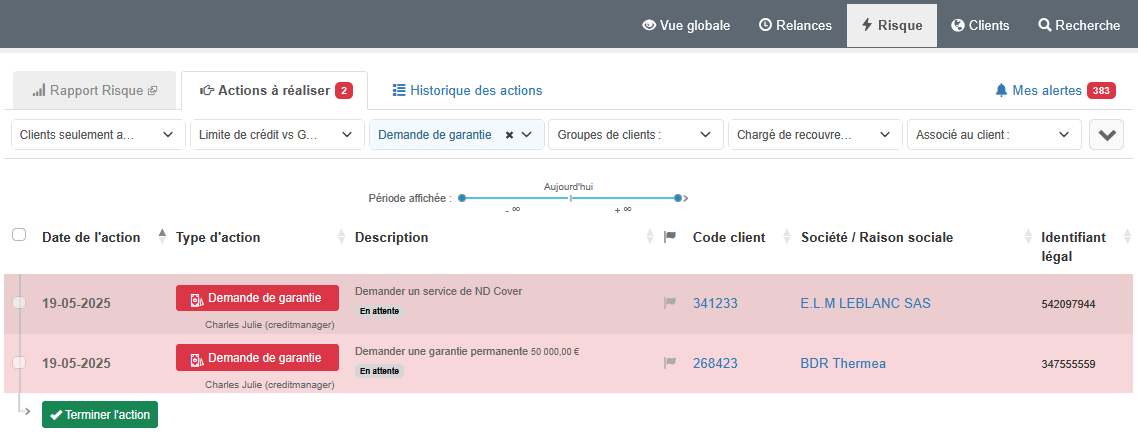Expand the Chargé de recouvrement dropdown
Viewport: 1138px width, 432px height.
pos(813,135)
